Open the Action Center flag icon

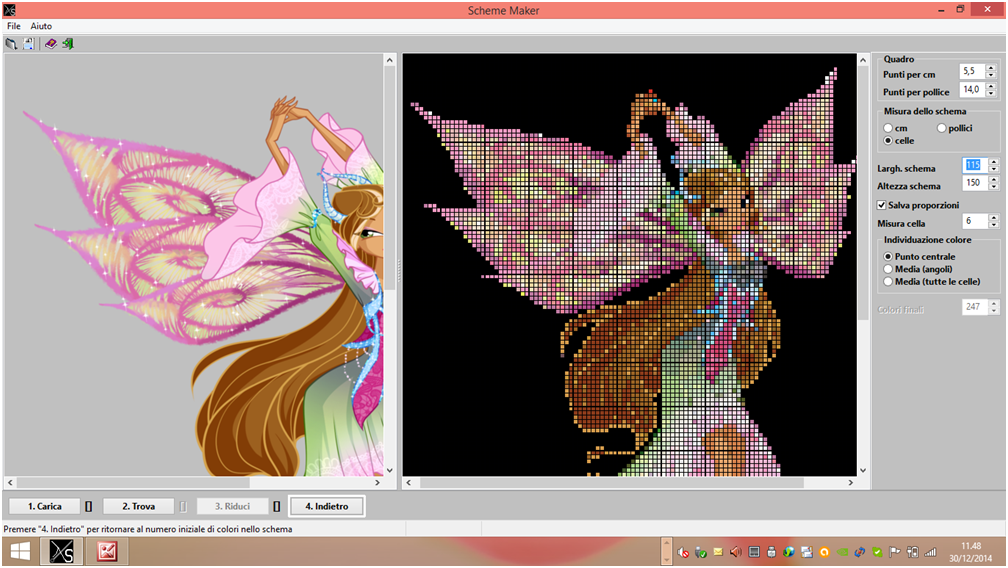[x=895, y=552]
